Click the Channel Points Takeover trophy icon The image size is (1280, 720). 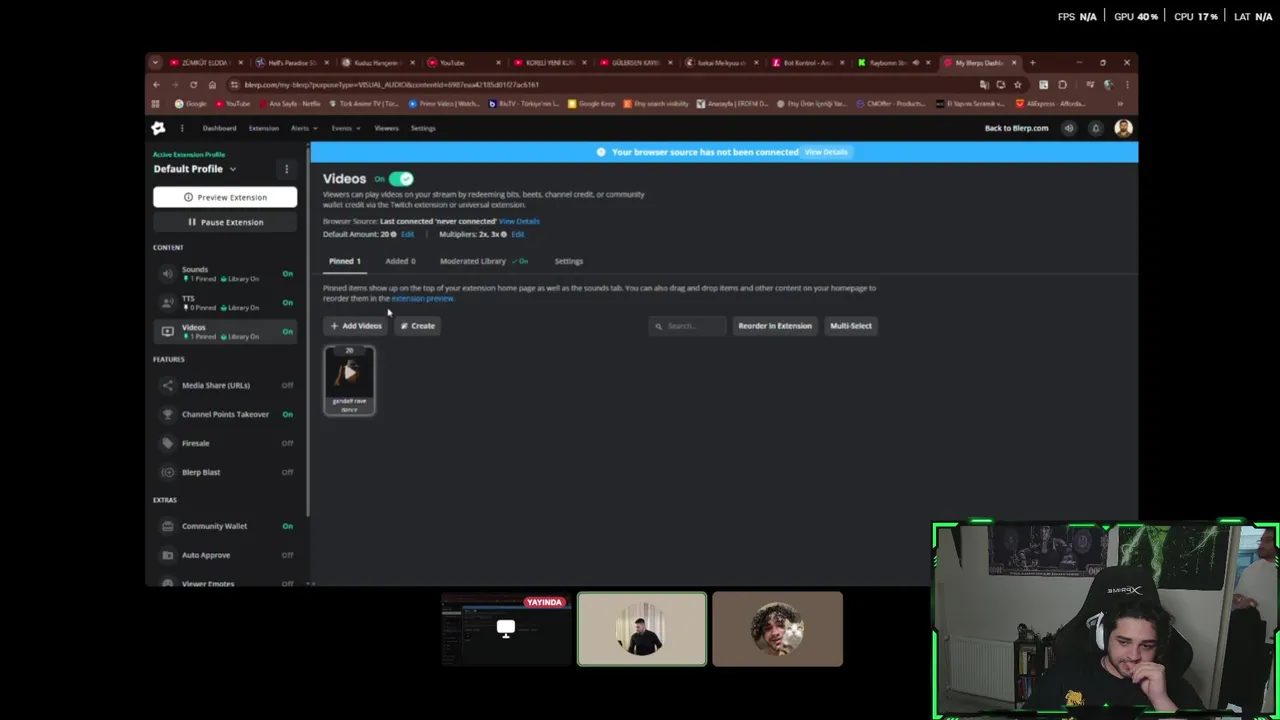[x=167, y=414]
